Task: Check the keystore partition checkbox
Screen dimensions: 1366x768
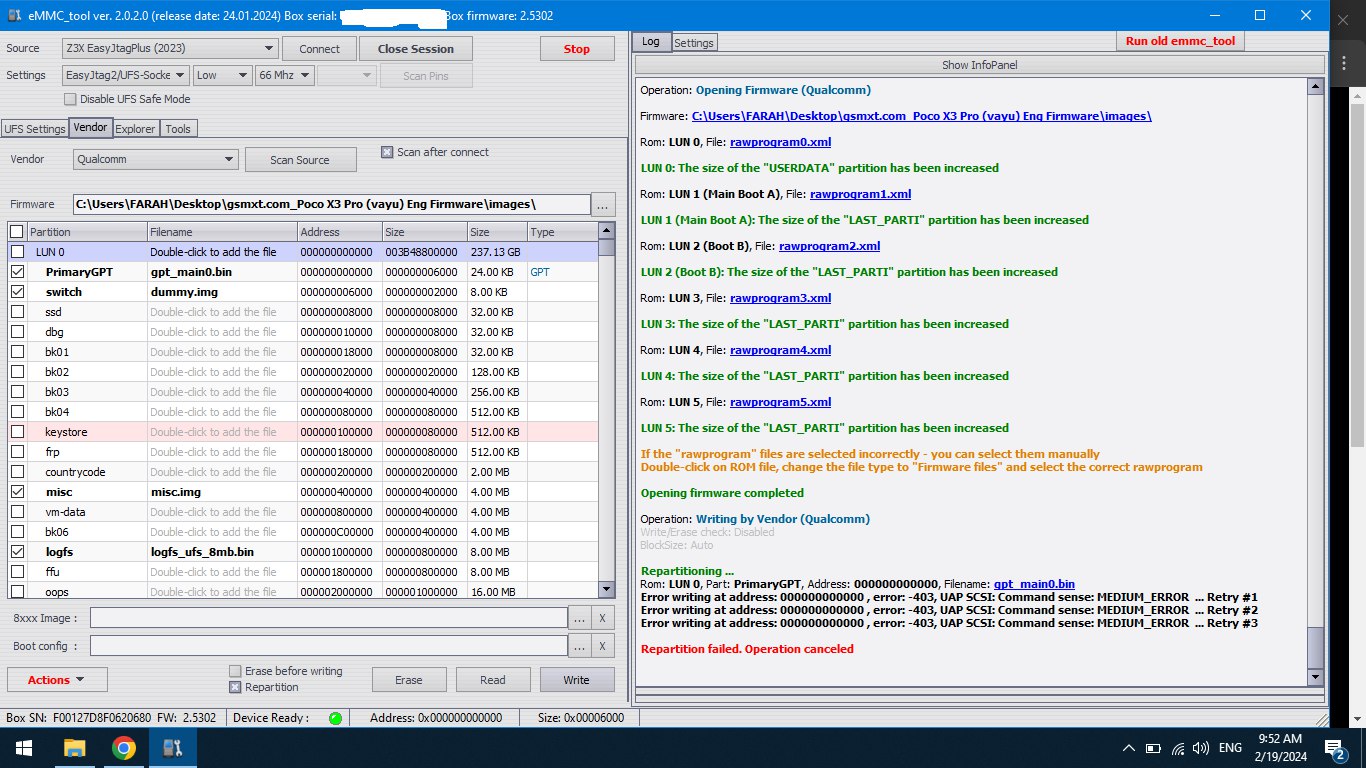Action: pos(17,432)
